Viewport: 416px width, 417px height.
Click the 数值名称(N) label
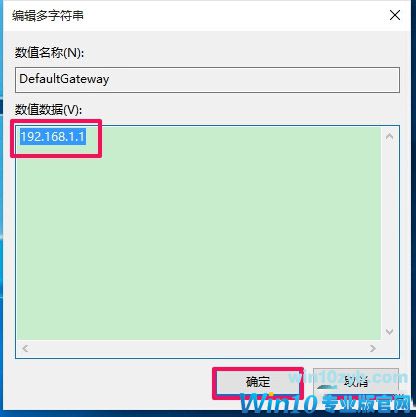click(49, 53)
